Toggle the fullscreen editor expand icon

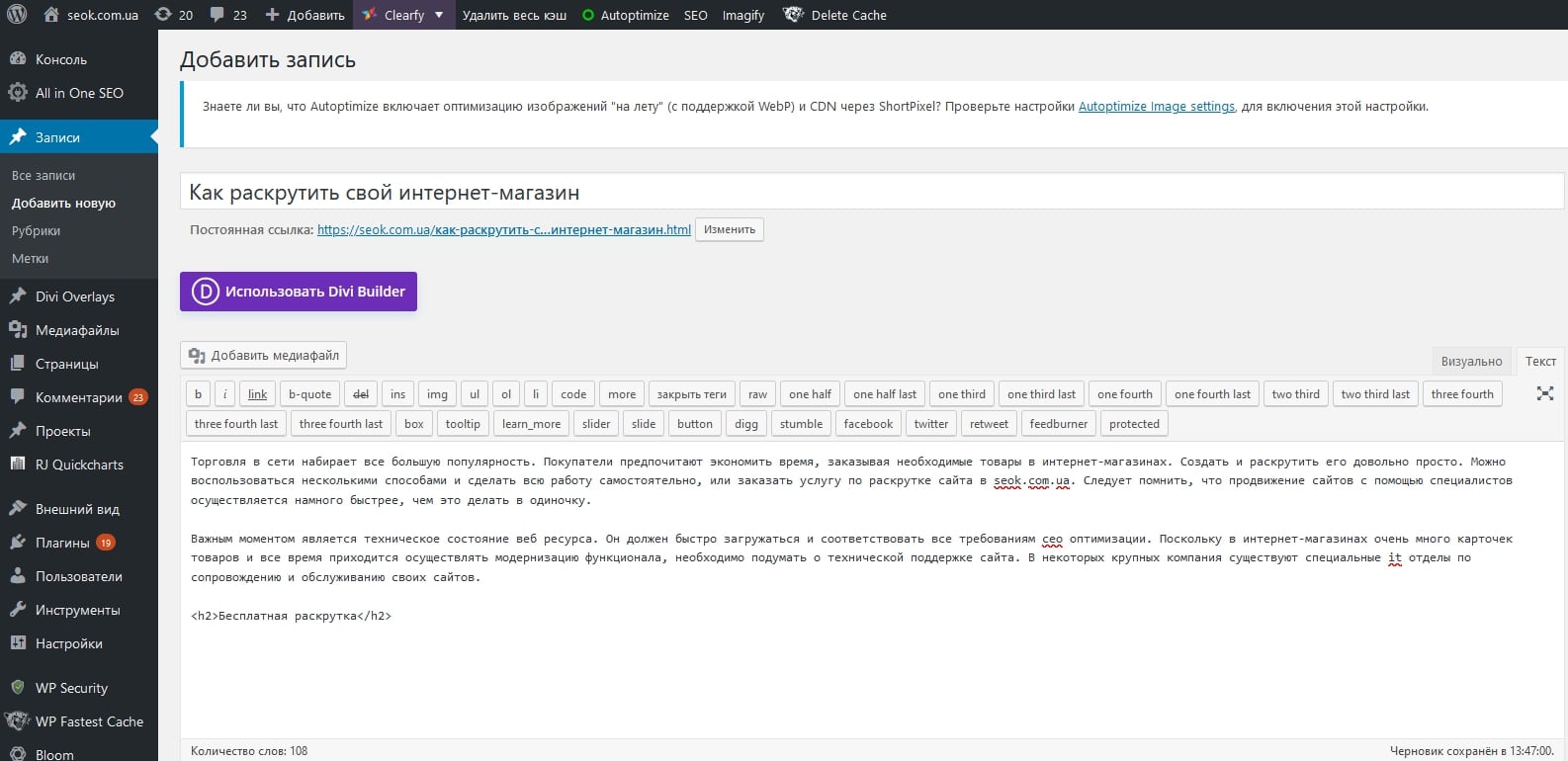pos(1545,393)
